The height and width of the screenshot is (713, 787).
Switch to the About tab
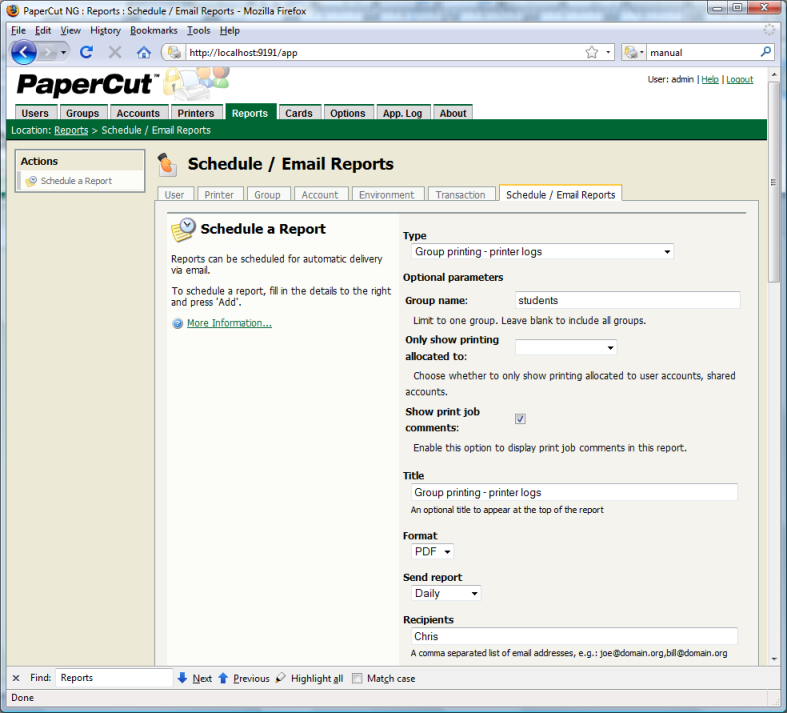pos(453,113)
